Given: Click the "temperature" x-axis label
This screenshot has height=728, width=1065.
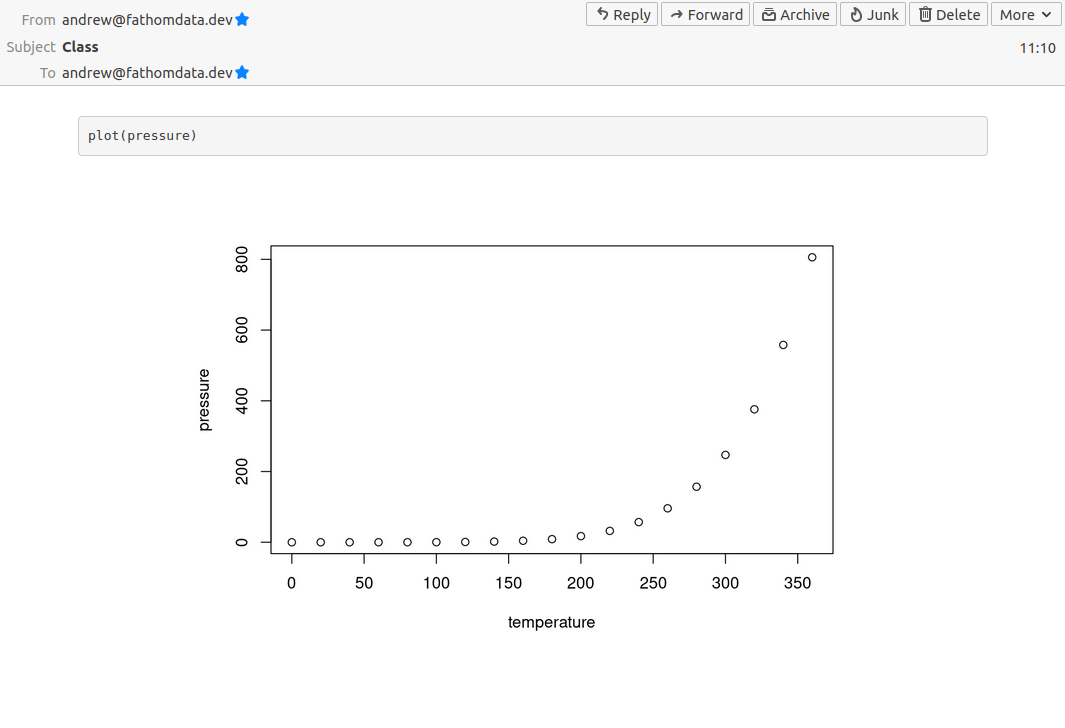Looking at the screenshot, I should click(551, 622).
